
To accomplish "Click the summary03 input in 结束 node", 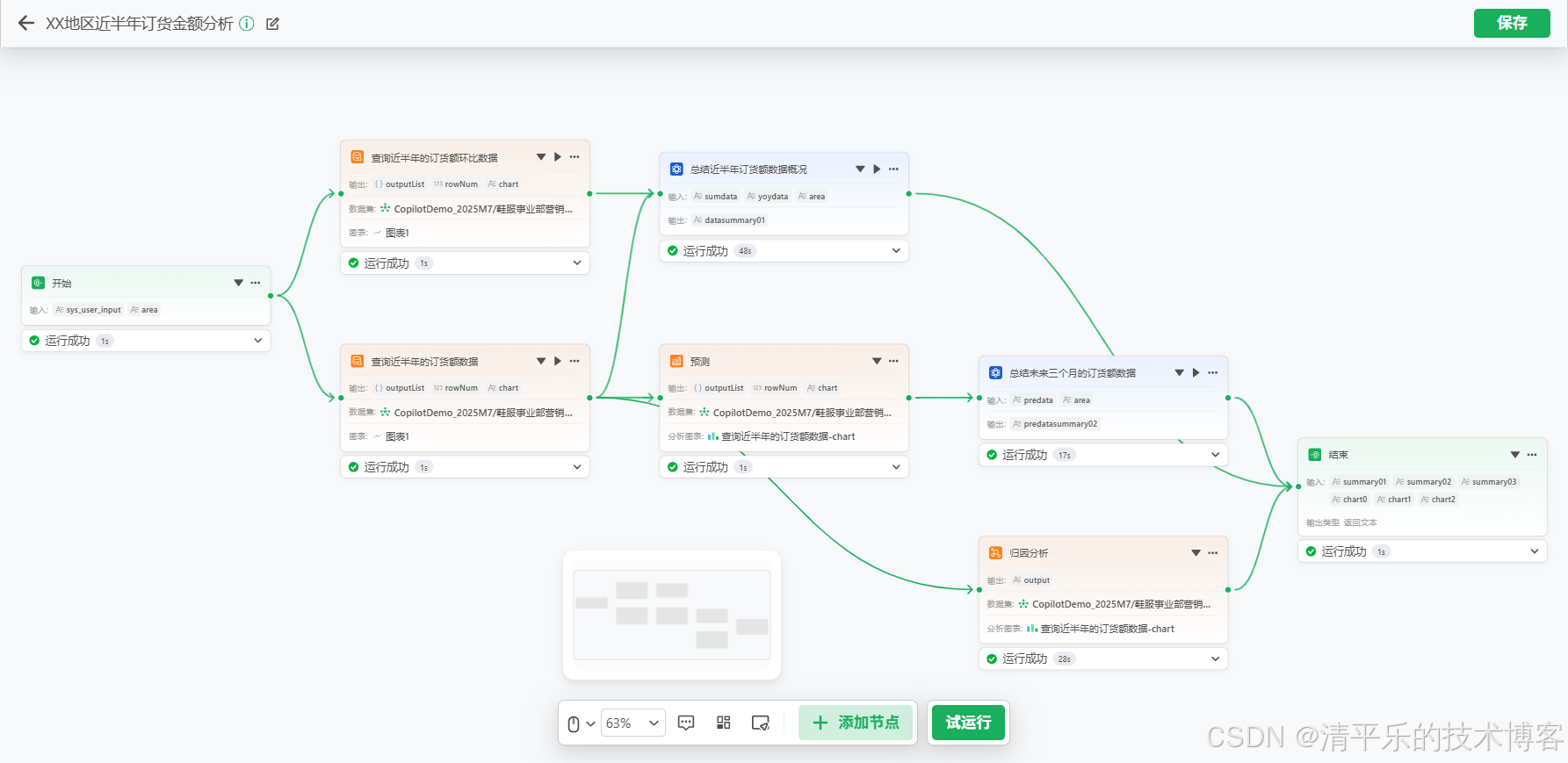I will (1489, 482).
